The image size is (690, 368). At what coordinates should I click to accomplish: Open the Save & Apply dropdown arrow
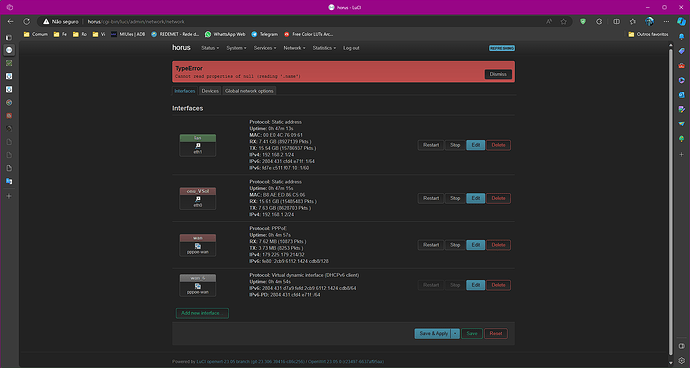(x=455, y=334)
